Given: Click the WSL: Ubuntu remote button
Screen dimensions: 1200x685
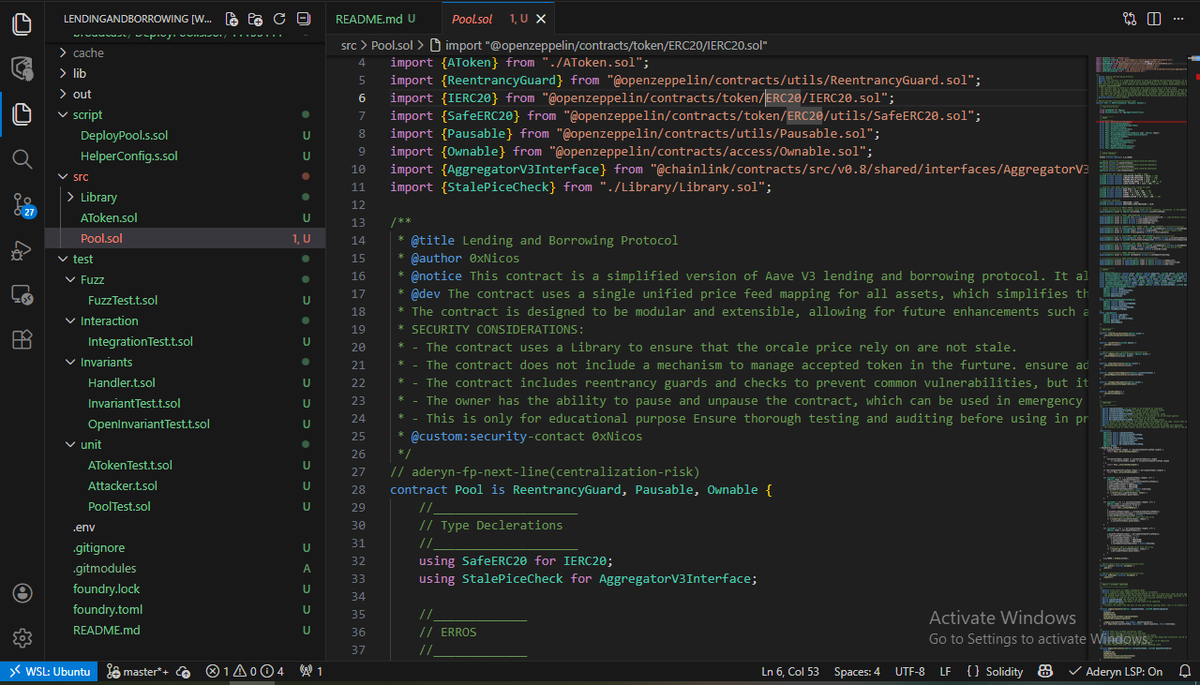Looking at the screenshot, I should pos(51,672).
